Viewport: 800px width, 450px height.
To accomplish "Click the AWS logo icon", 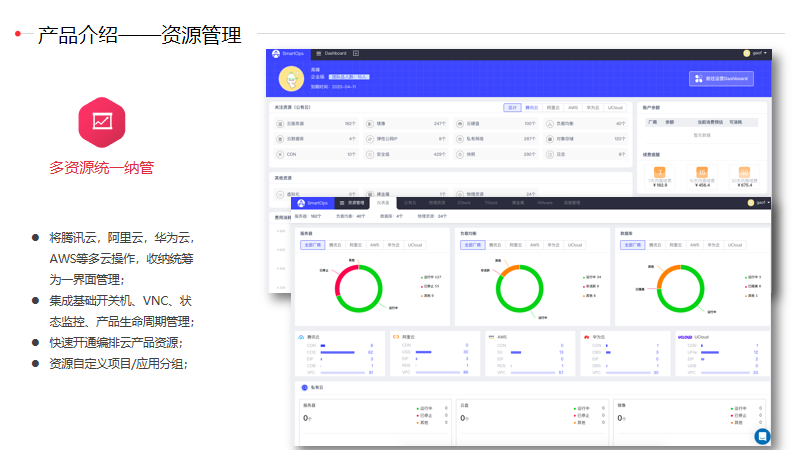I will (491, 337).
